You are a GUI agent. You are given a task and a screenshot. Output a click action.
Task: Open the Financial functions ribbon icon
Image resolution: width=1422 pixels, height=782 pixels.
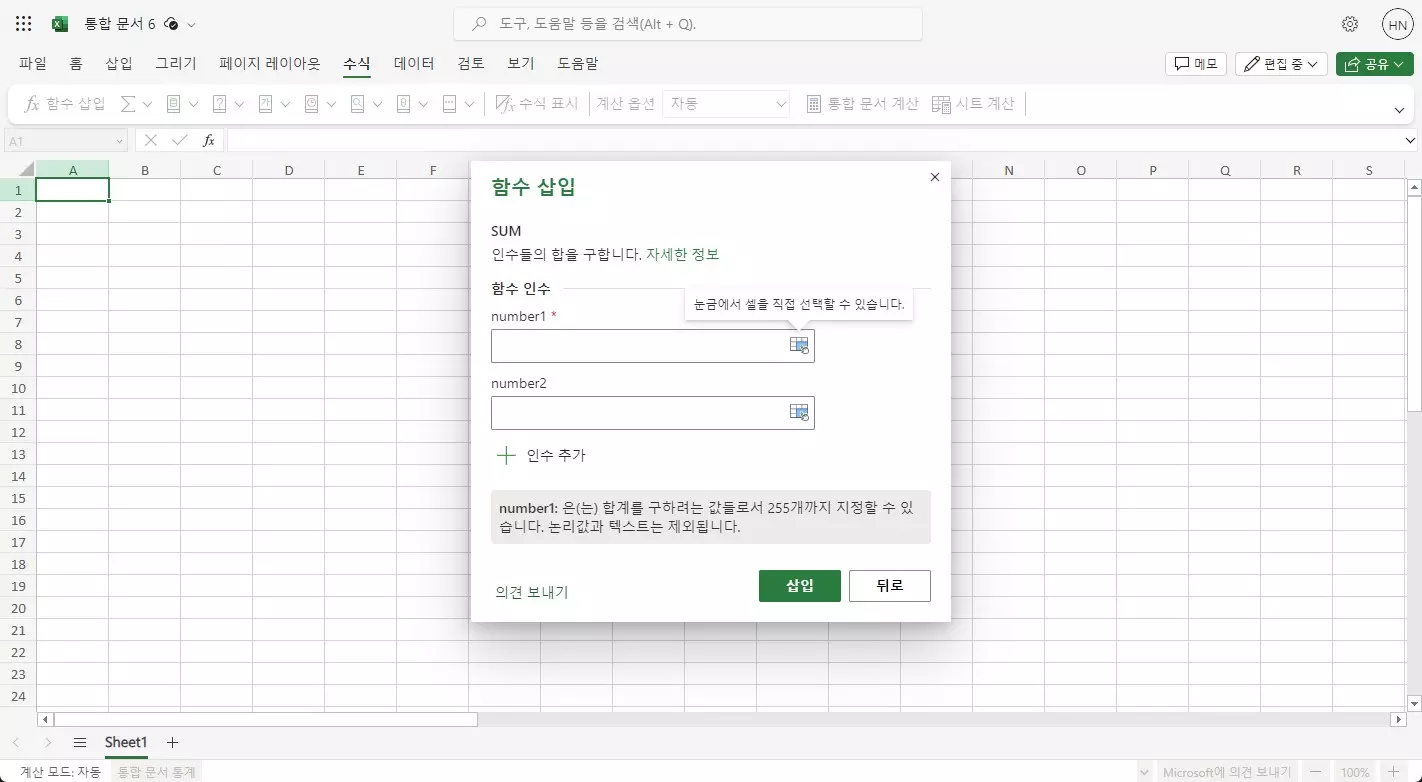[173, 104]
